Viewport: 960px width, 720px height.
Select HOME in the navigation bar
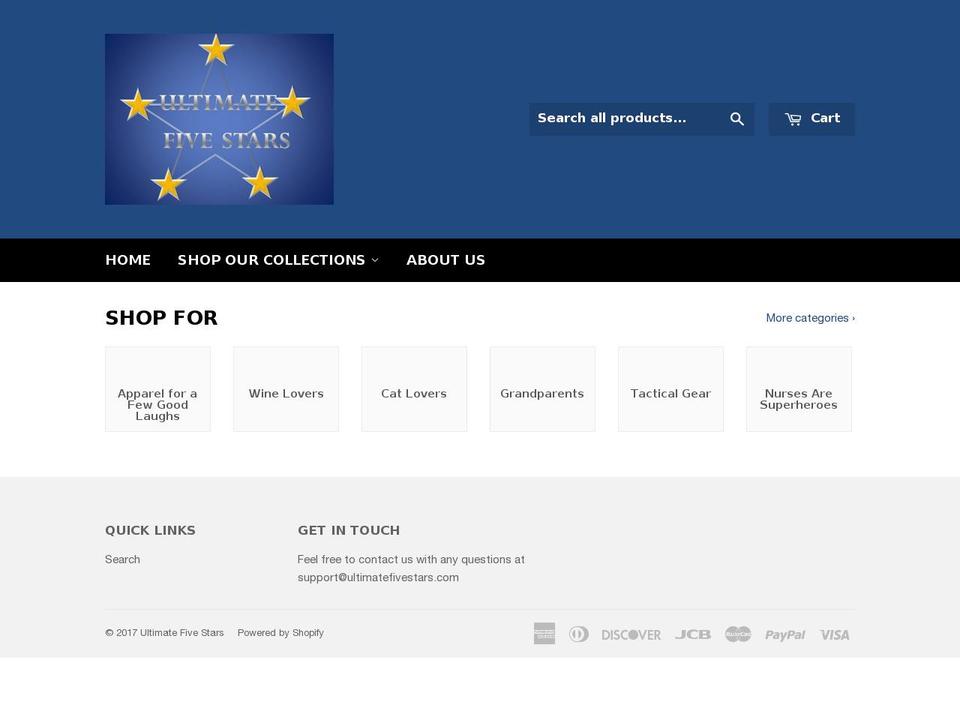tap(128, 260)
